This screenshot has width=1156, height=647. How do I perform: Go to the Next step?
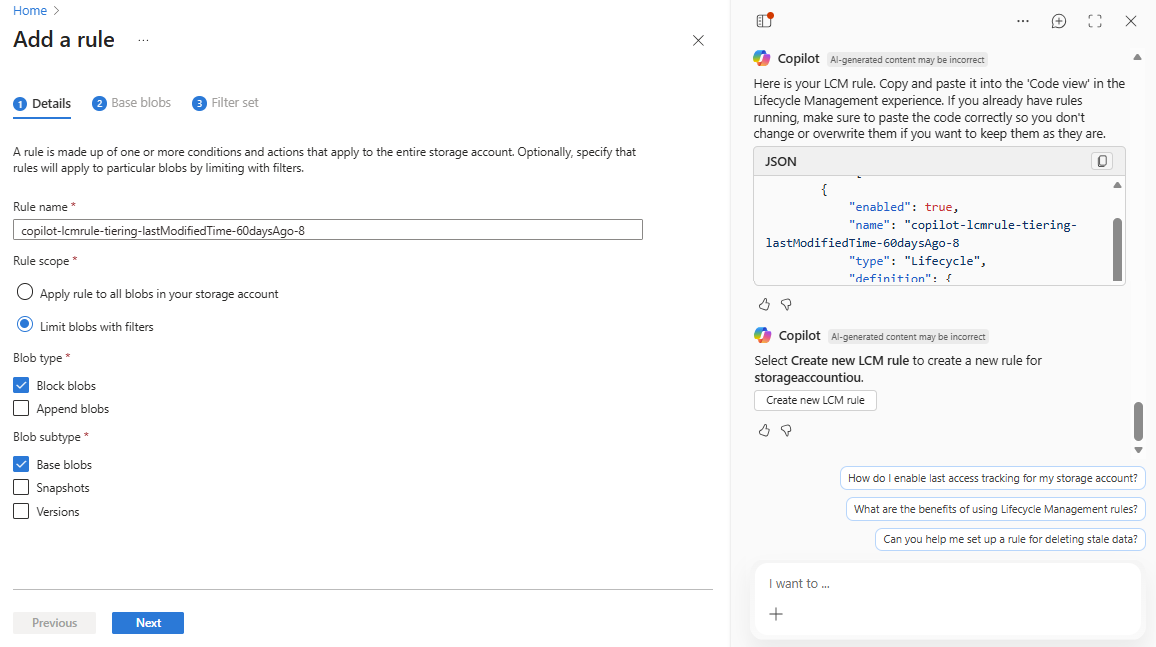click(148, 623)
